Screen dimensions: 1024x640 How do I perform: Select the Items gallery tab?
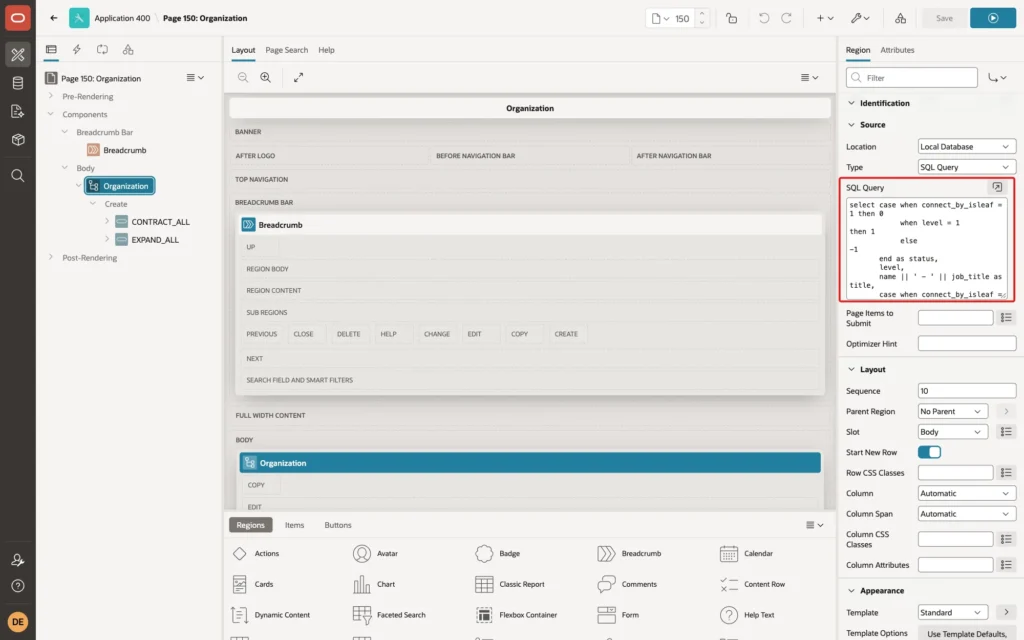click(x=295, y=525)
